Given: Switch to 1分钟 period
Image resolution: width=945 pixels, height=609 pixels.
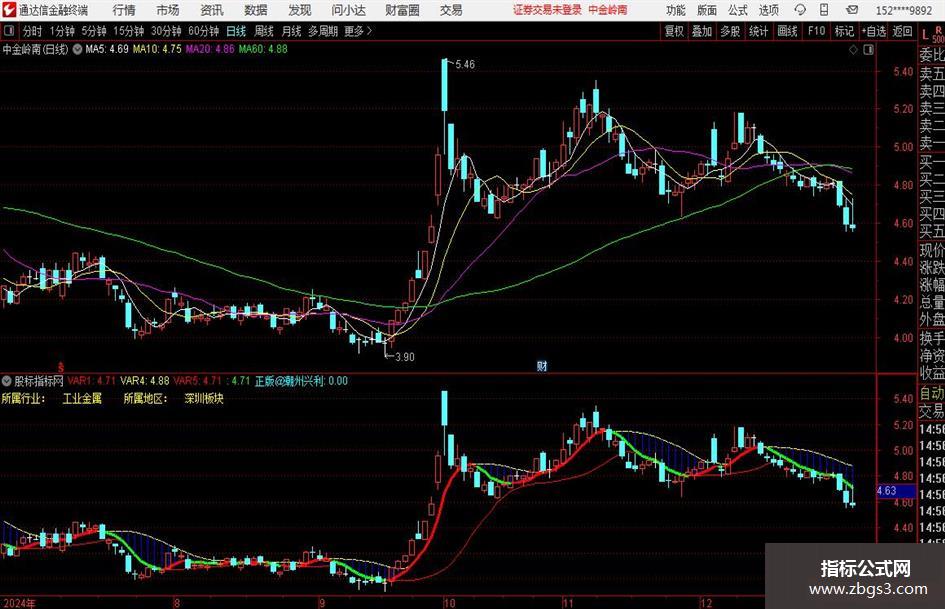Looking at the screenshot, I should click(62, 31).
